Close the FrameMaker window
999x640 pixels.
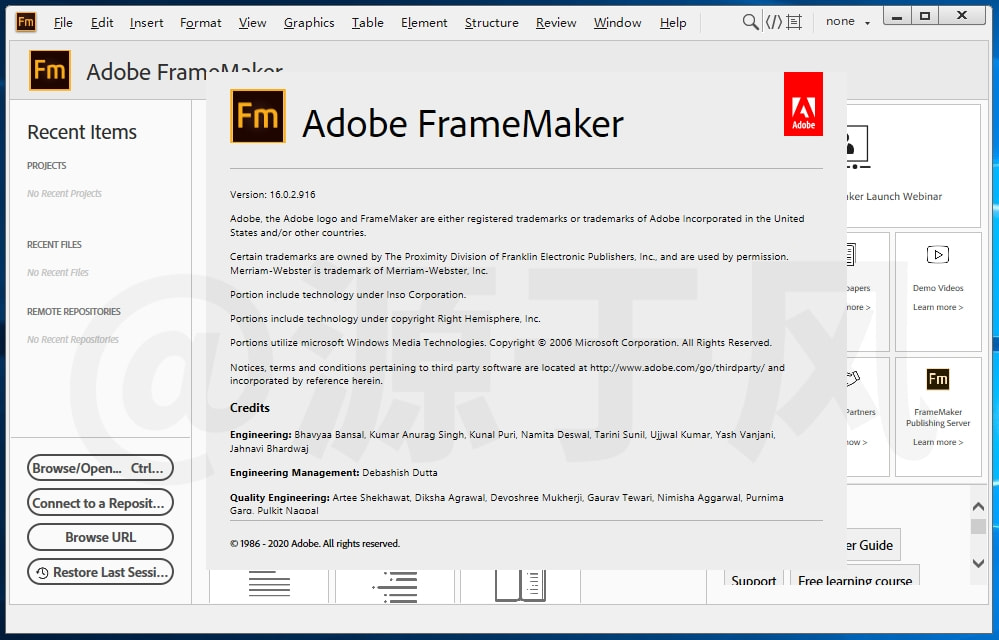point(963,15)
